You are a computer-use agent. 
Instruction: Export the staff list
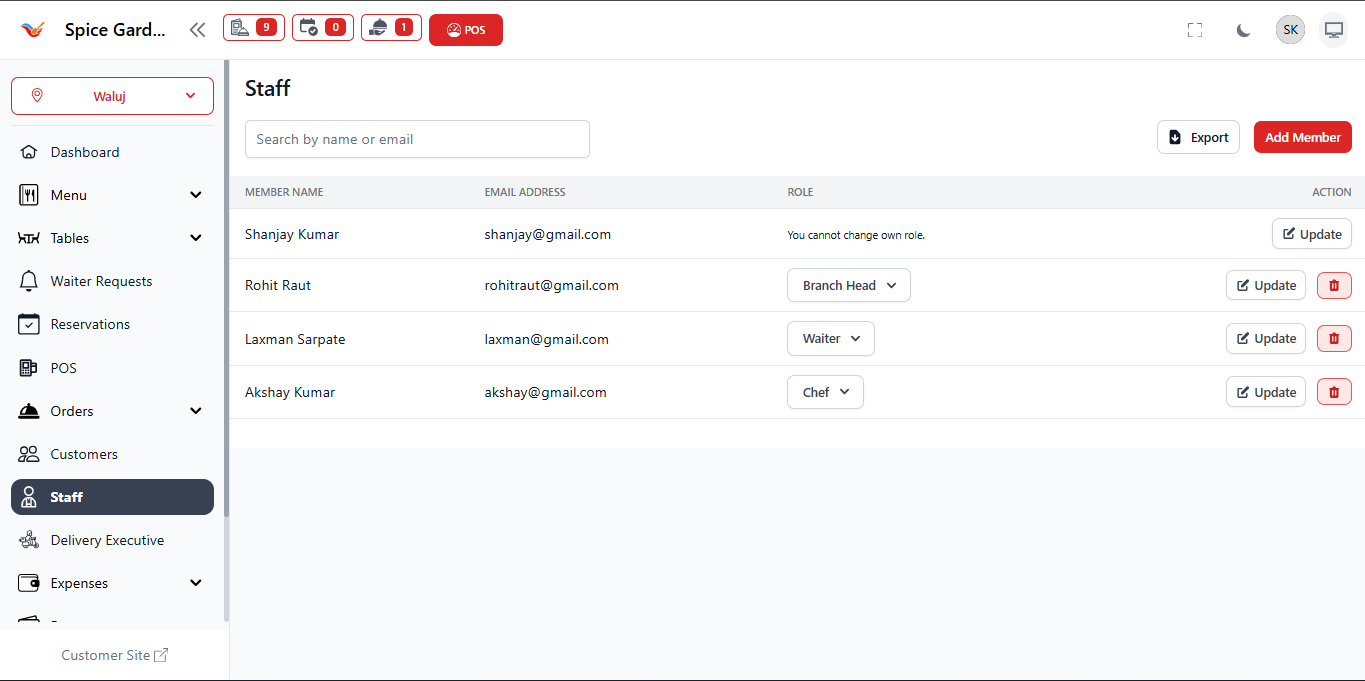pyautogui.click(x=1197, y=137)
